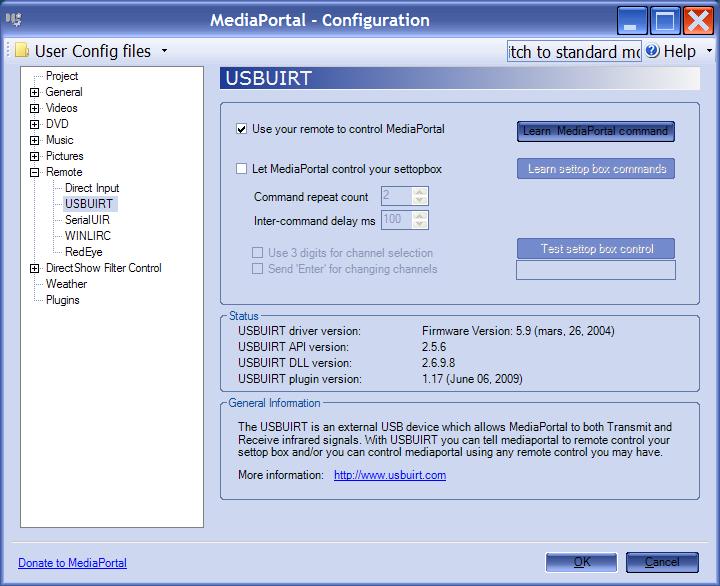
Task: Collapse the Remote tree node
Action: (x=35, y=172)
